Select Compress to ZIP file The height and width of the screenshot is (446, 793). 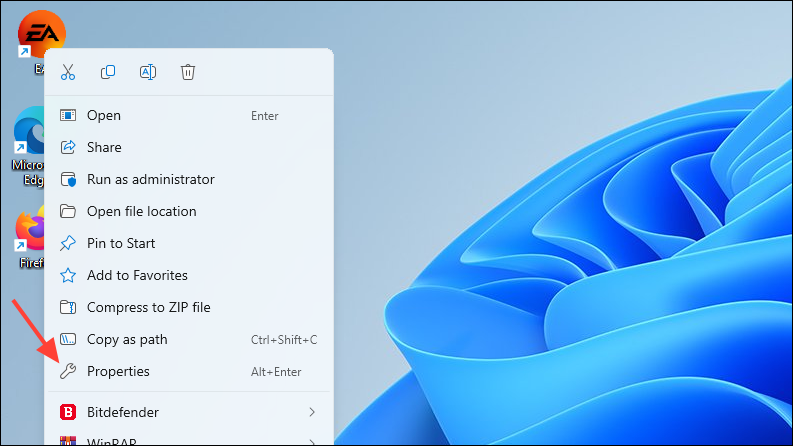[x=189, y=307]
